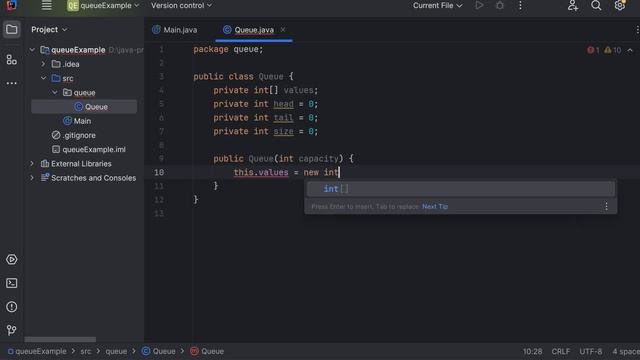The image size is (640, 360).
Task: Show more tool windows ellipsis
Action: (x=11, y=83)
